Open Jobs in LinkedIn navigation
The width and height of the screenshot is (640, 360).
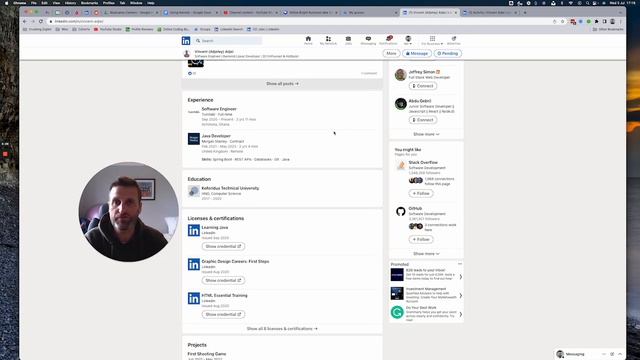click(x=348, y=40)
